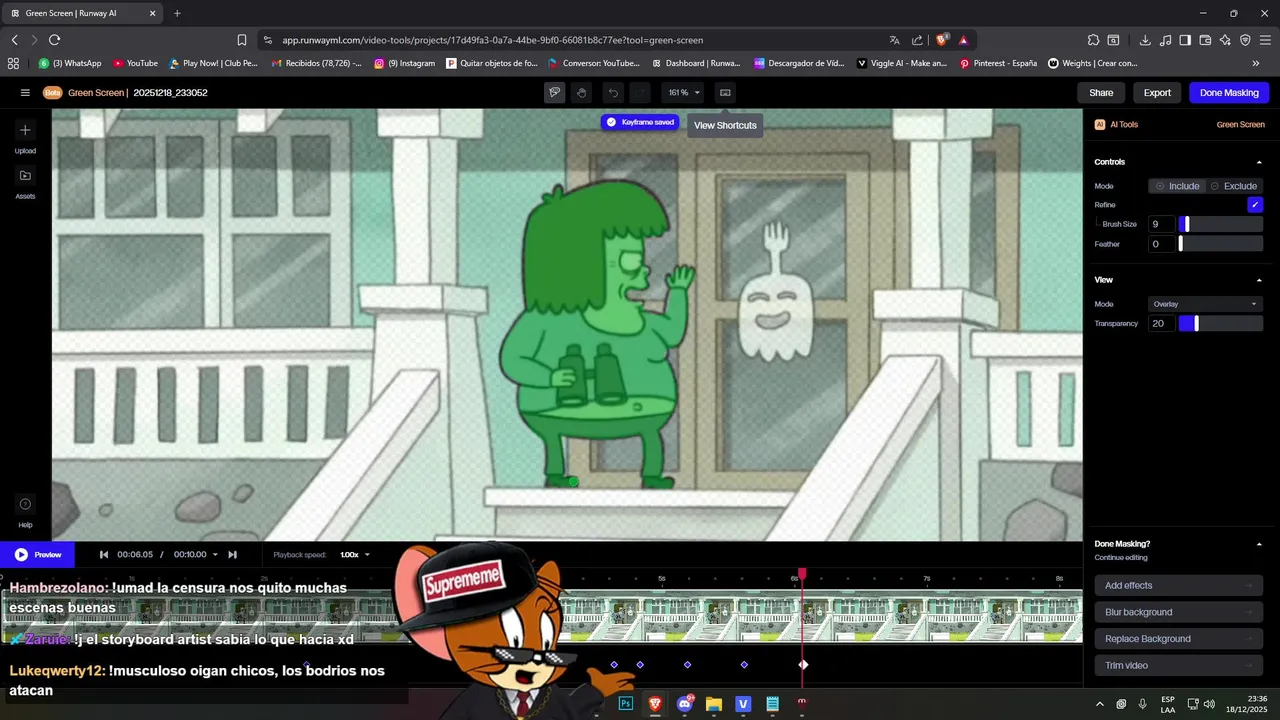The image size is (1280, 720).
Task: Open the Brave taskbar icon
Action: [x=655, y=704]
